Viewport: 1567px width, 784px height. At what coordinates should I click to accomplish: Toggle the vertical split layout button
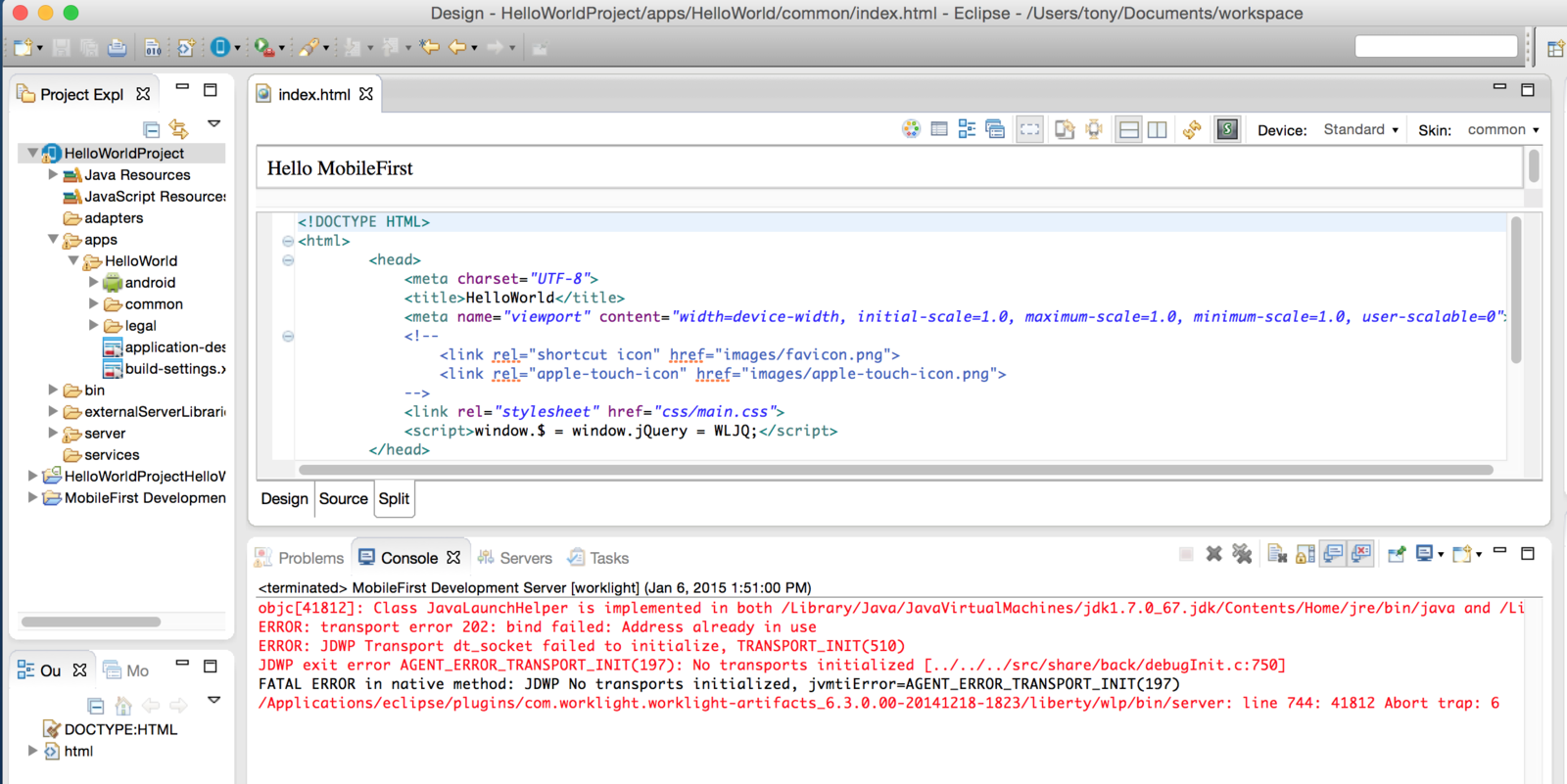click(1157, 129)
